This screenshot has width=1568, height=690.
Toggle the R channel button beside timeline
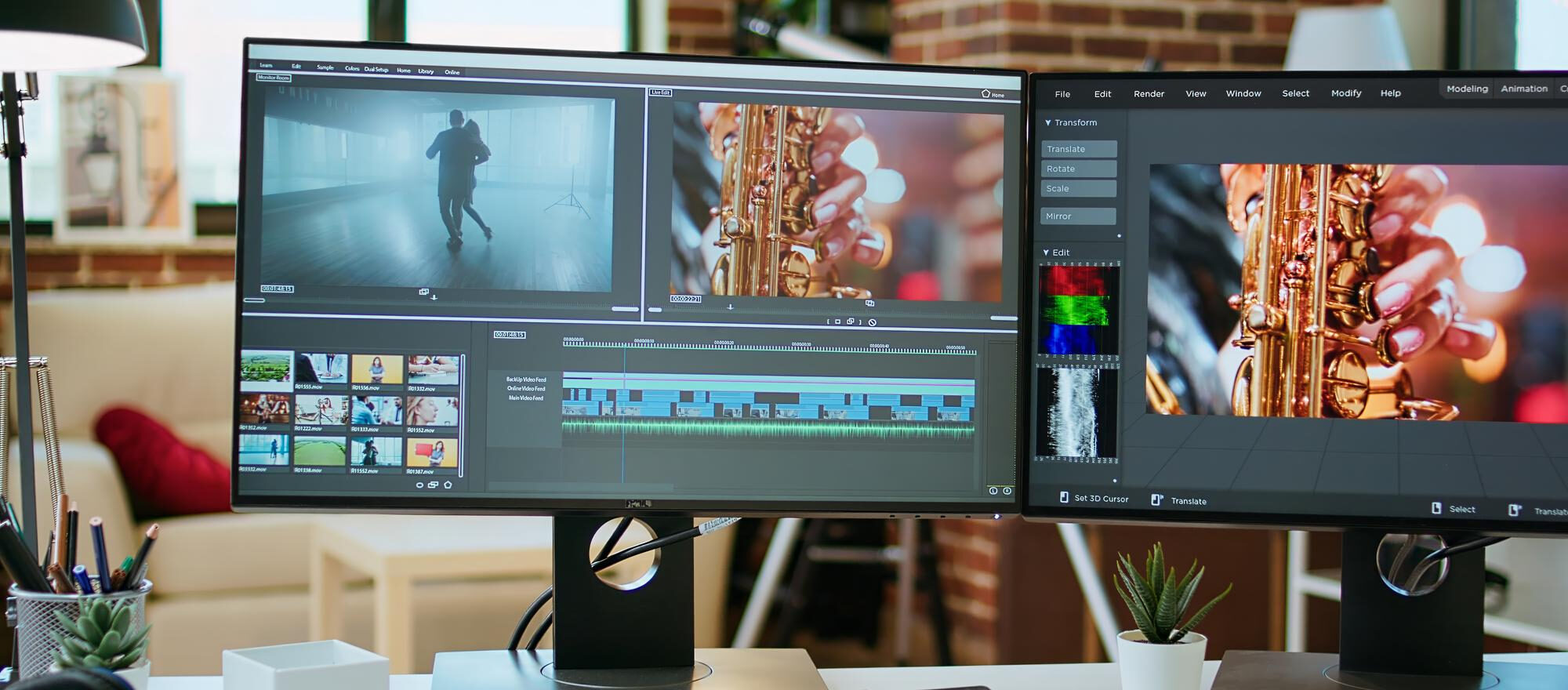coord(1007,491)
